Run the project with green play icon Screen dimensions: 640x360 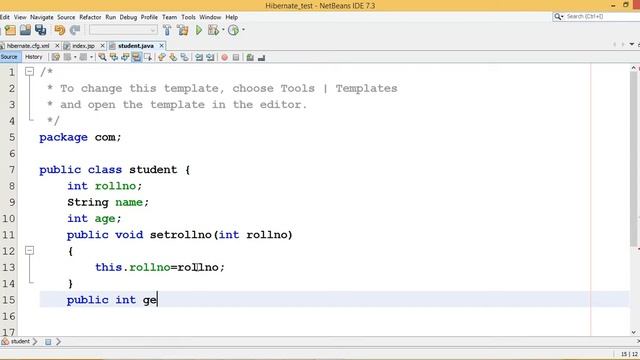click(x=199, y=30)
